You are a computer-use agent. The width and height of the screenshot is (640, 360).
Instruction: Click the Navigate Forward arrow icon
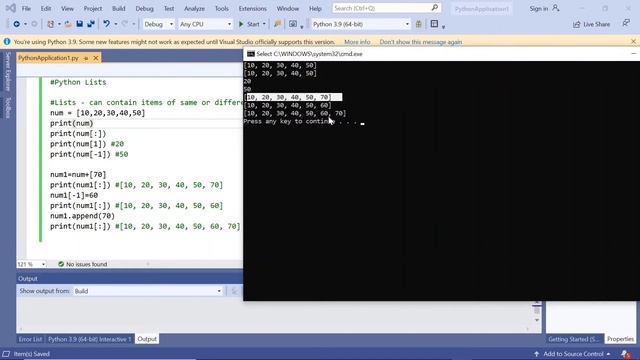(35, 24)
